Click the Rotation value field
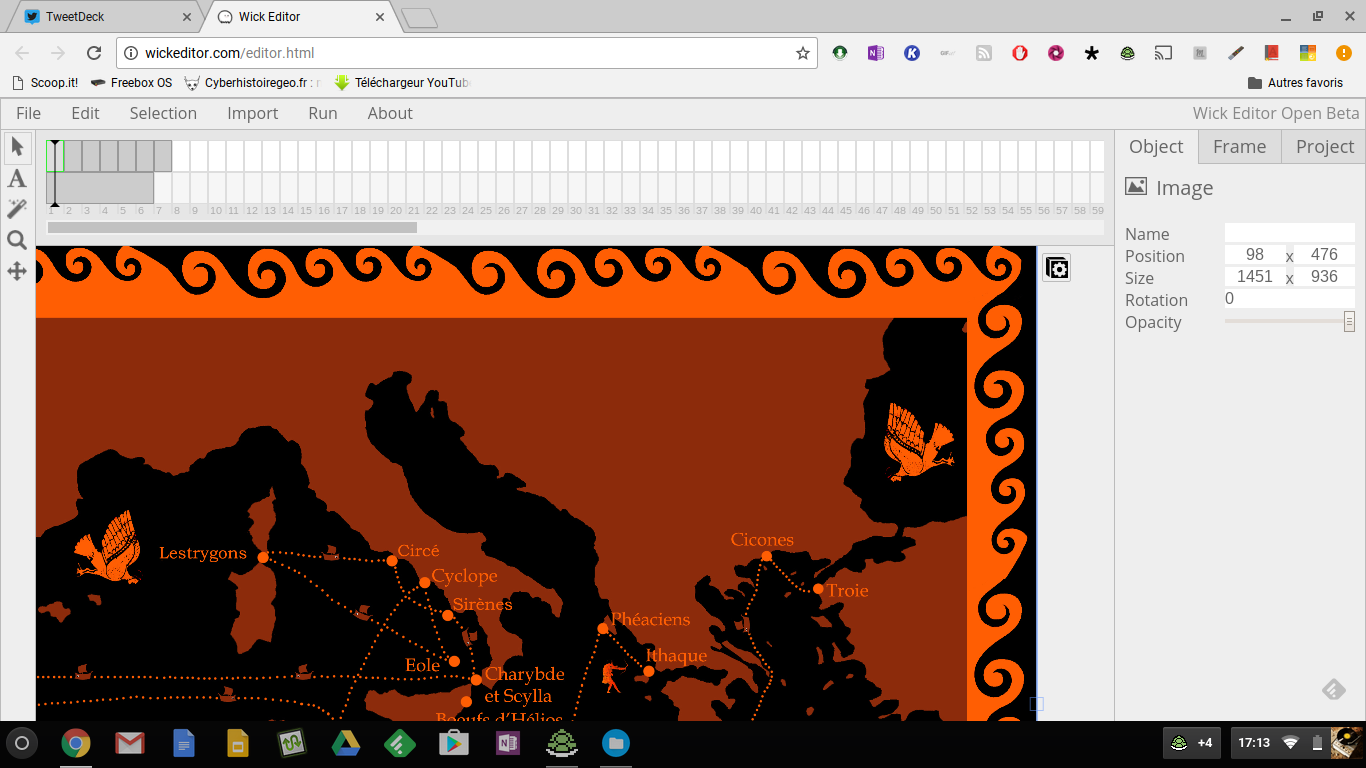1366x768 pixels. tap(1289, 299)
